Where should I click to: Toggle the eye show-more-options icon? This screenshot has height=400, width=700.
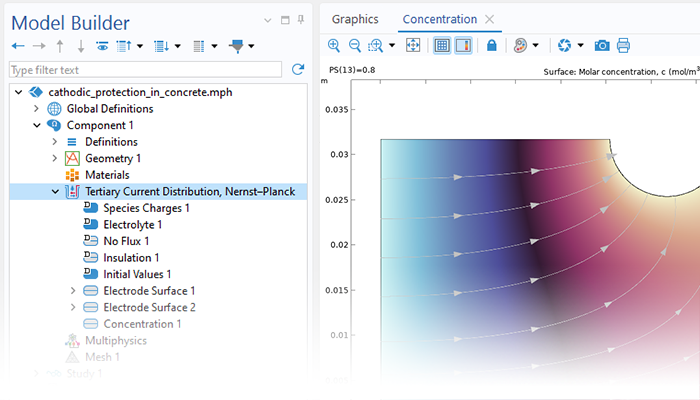click(102, 46)
